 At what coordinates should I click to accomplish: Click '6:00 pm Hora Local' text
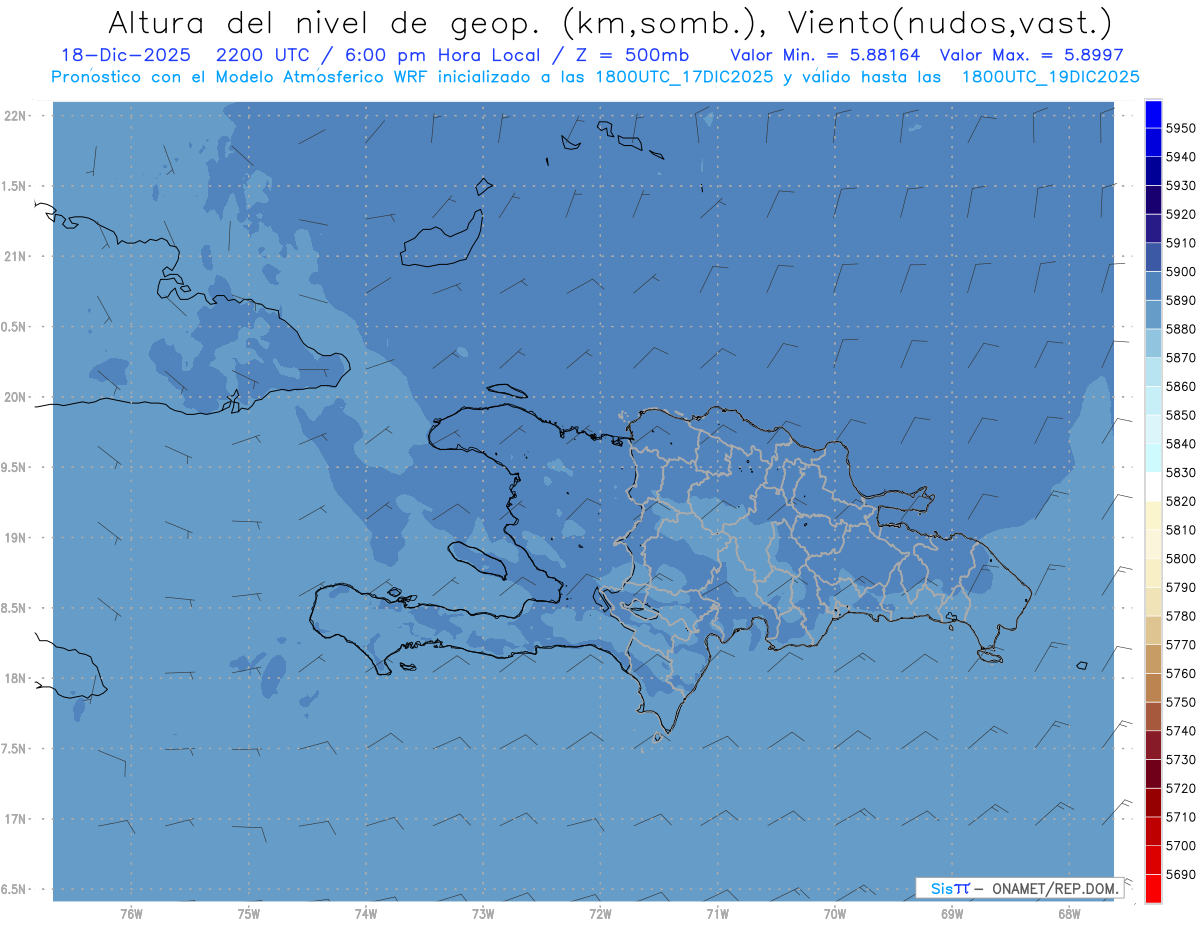[x=443, y=56]
